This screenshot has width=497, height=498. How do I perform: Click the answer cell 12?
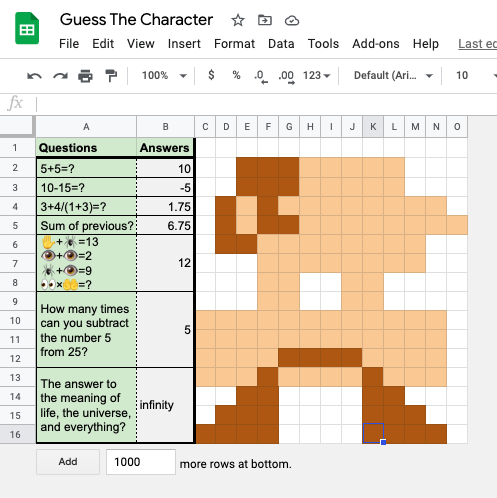[165, 263]
